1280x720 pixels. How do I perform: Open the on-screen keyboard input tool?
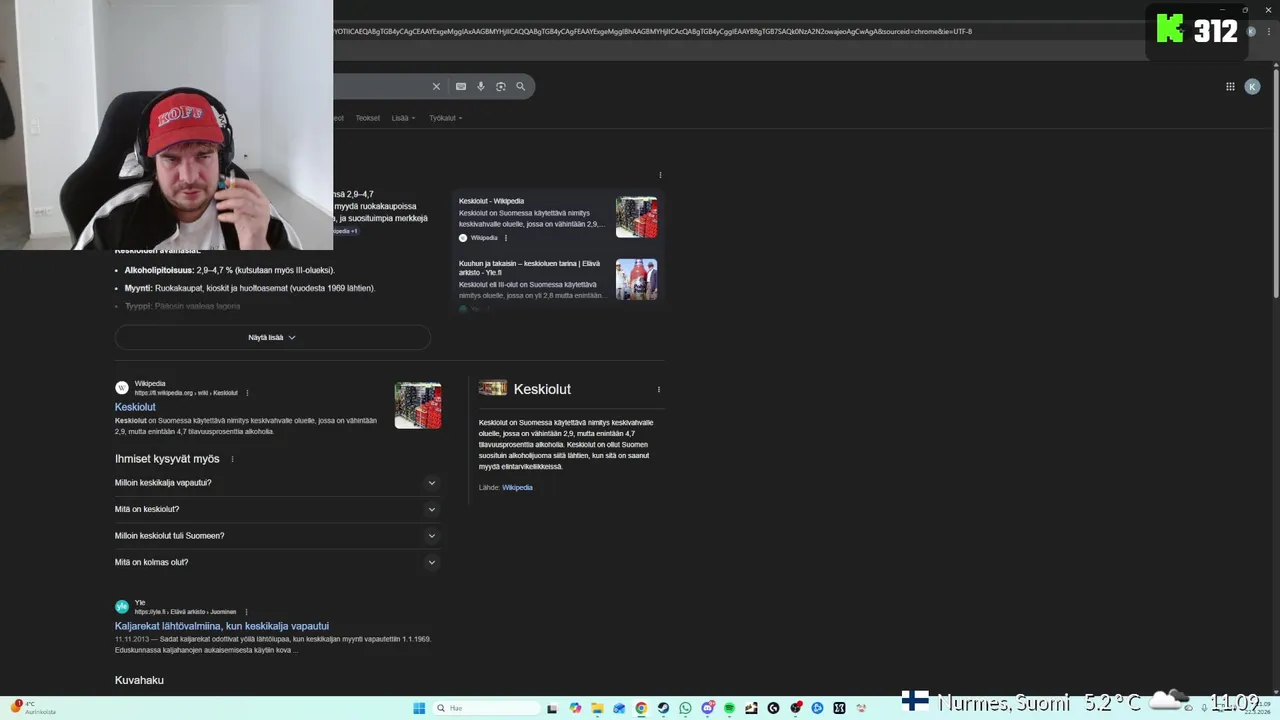pos(461,87)
